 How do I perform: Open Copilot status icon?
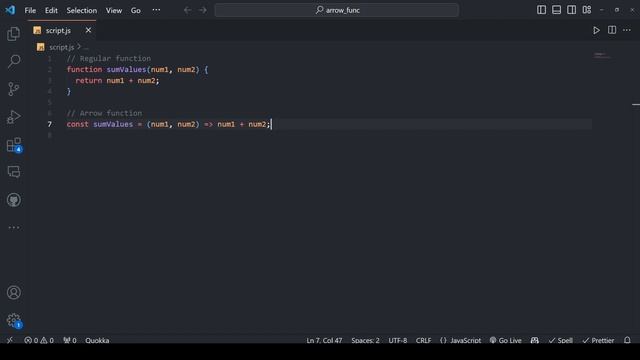click(535, 340)
